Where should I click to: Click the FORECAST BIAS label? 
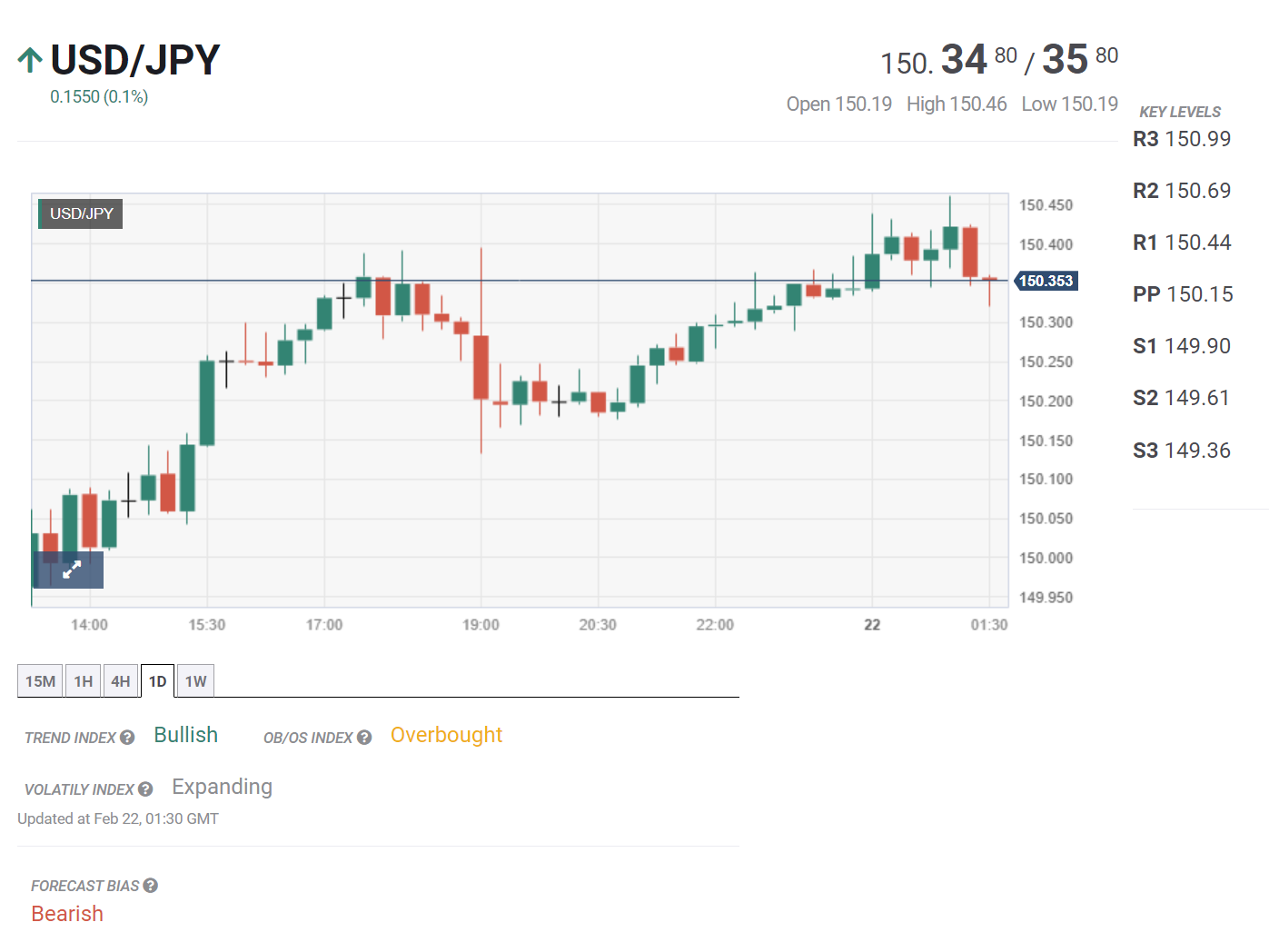[x=85, y=886]
